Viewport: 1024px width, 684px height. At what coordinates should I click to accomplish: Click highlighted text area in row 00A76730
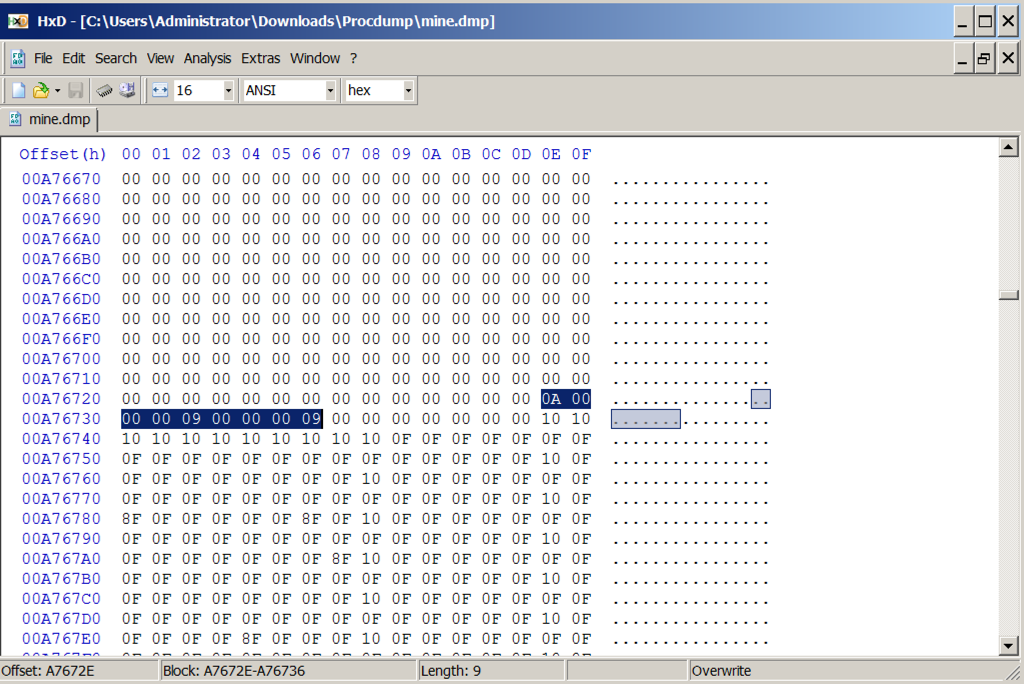coord(646,419)
